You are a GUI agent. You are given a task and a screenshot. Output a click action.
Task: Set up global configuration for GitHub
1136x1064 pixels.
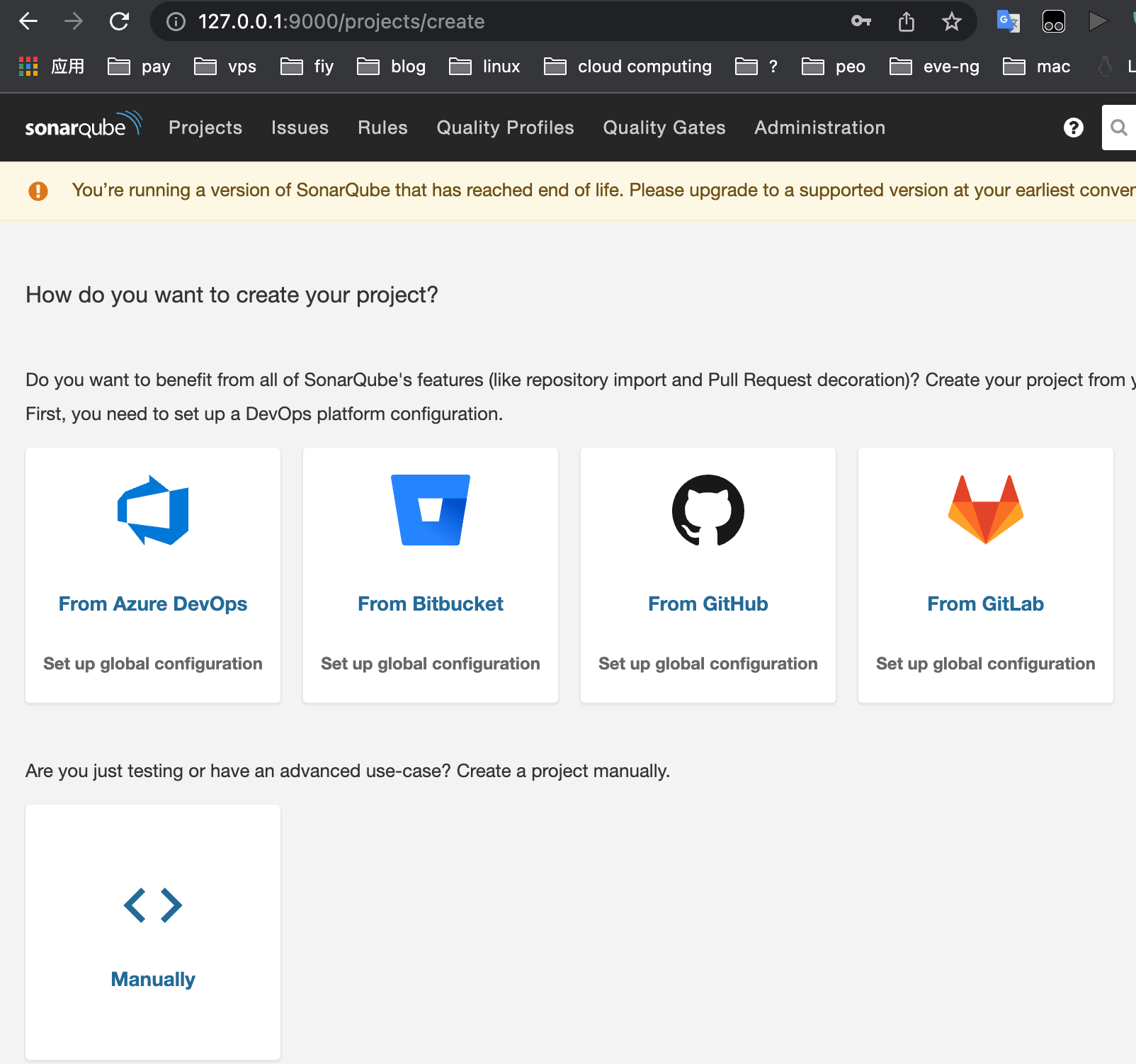(708, 664)
